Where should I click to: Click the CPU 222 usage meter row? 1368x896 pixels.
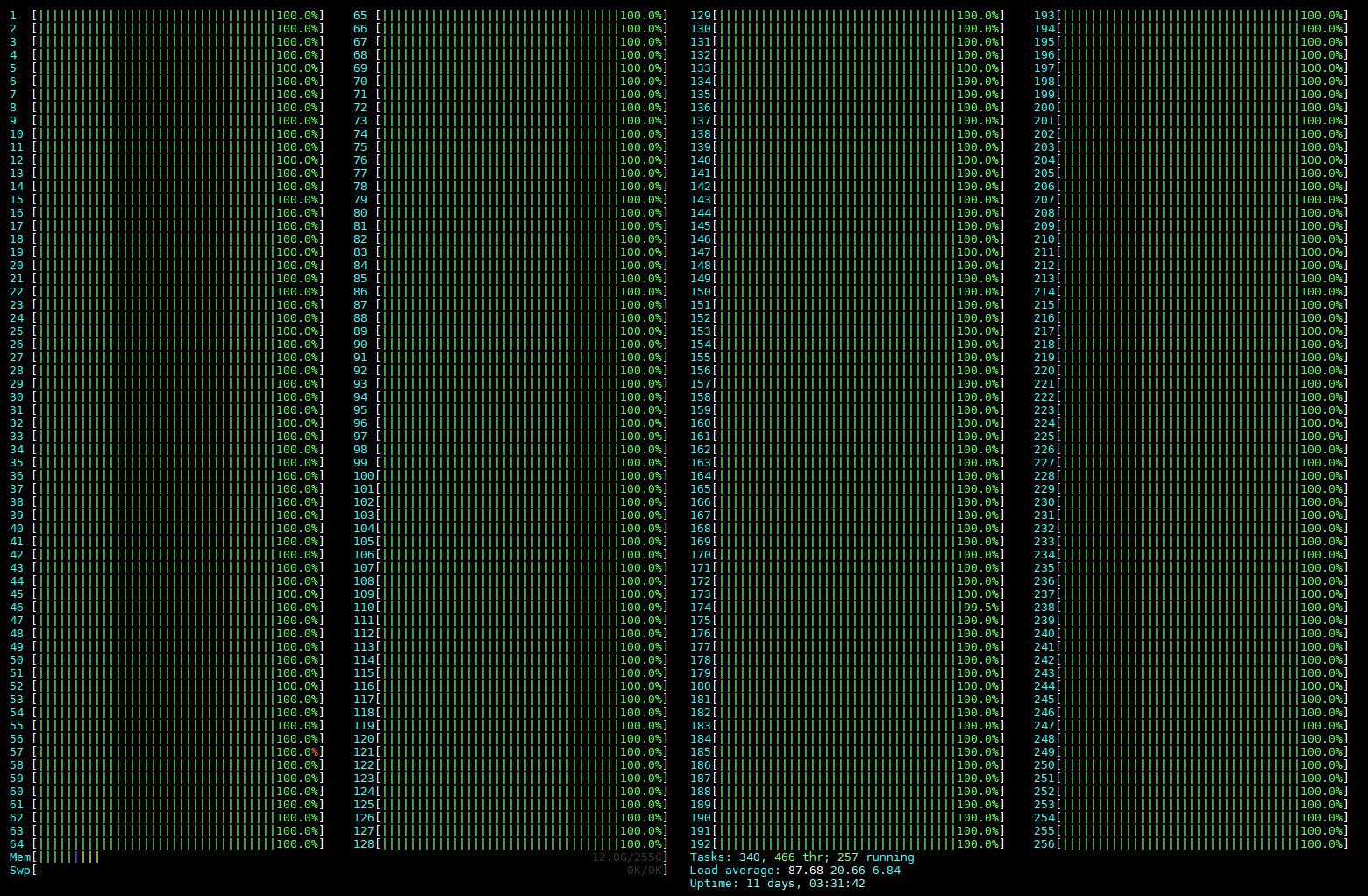pos(1191,397)
